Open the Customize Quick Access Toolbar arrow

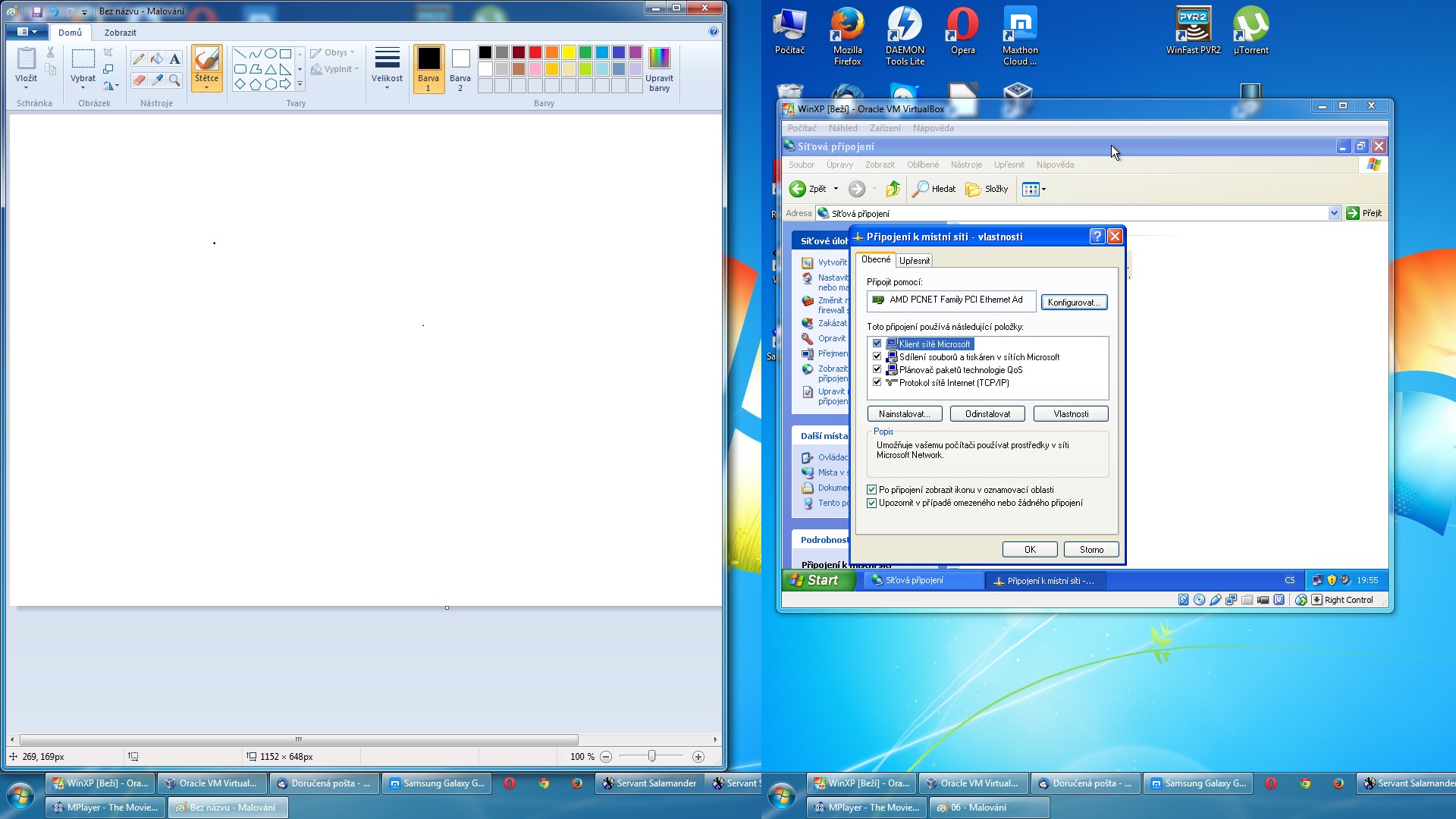tap(84, 12)
